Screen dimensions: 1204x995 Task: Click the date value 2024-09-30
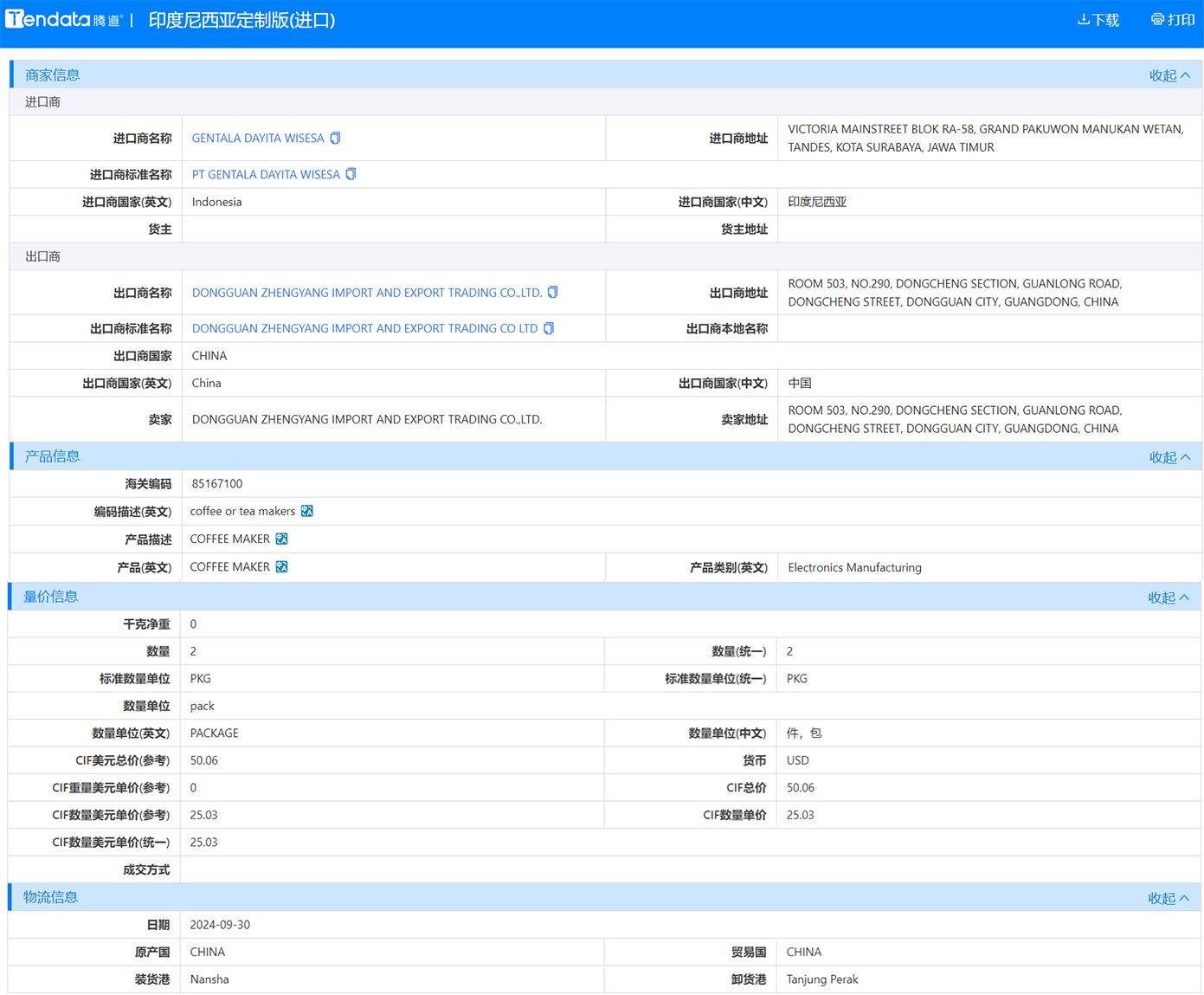(220, 925)
